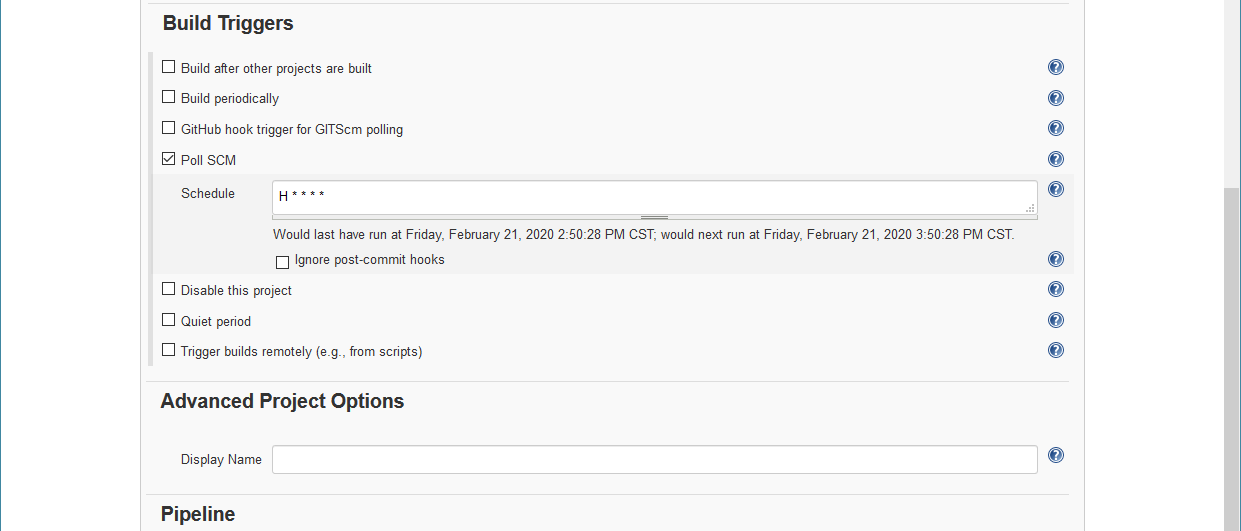Show help for GitHub hook trigger
This screenshot has height=531, width=1241.
coord(1055,128)
